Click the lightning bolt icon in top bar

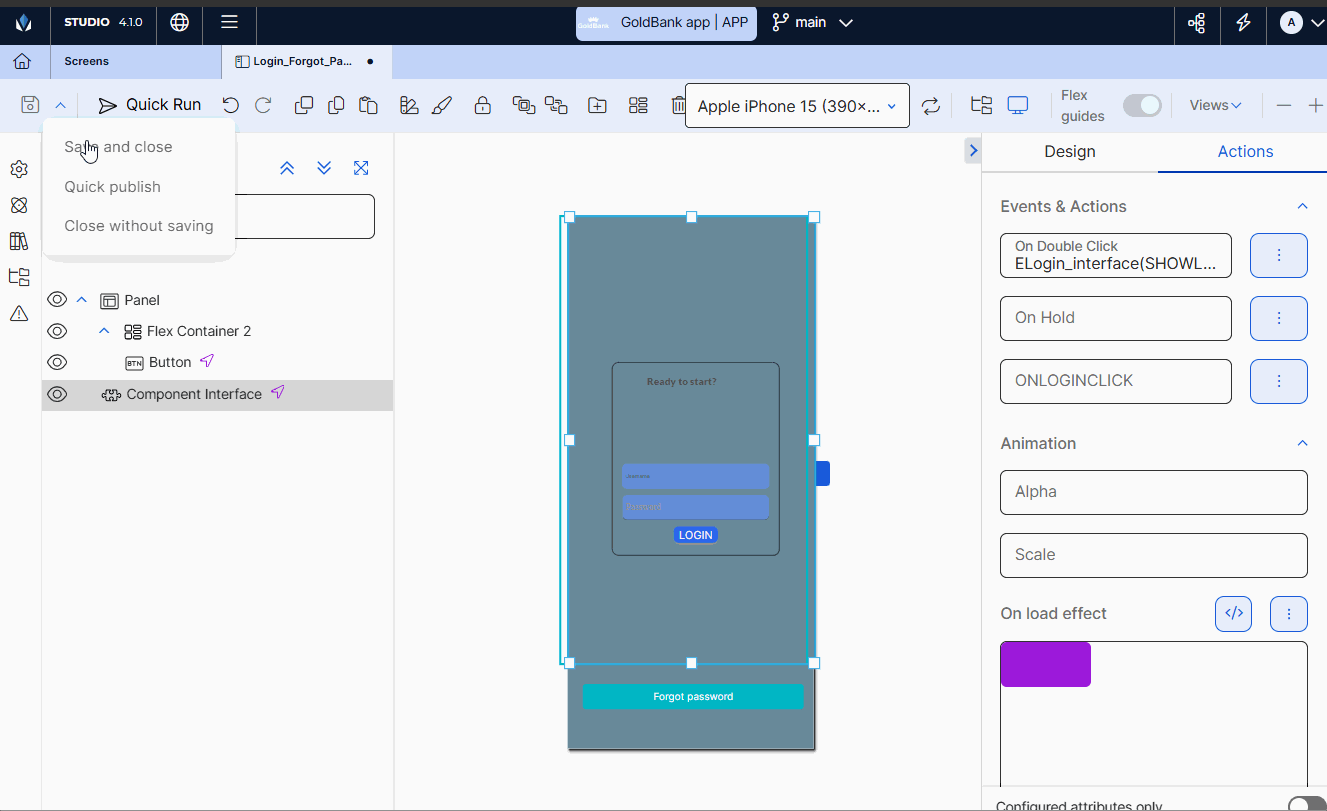[1243, 22]
